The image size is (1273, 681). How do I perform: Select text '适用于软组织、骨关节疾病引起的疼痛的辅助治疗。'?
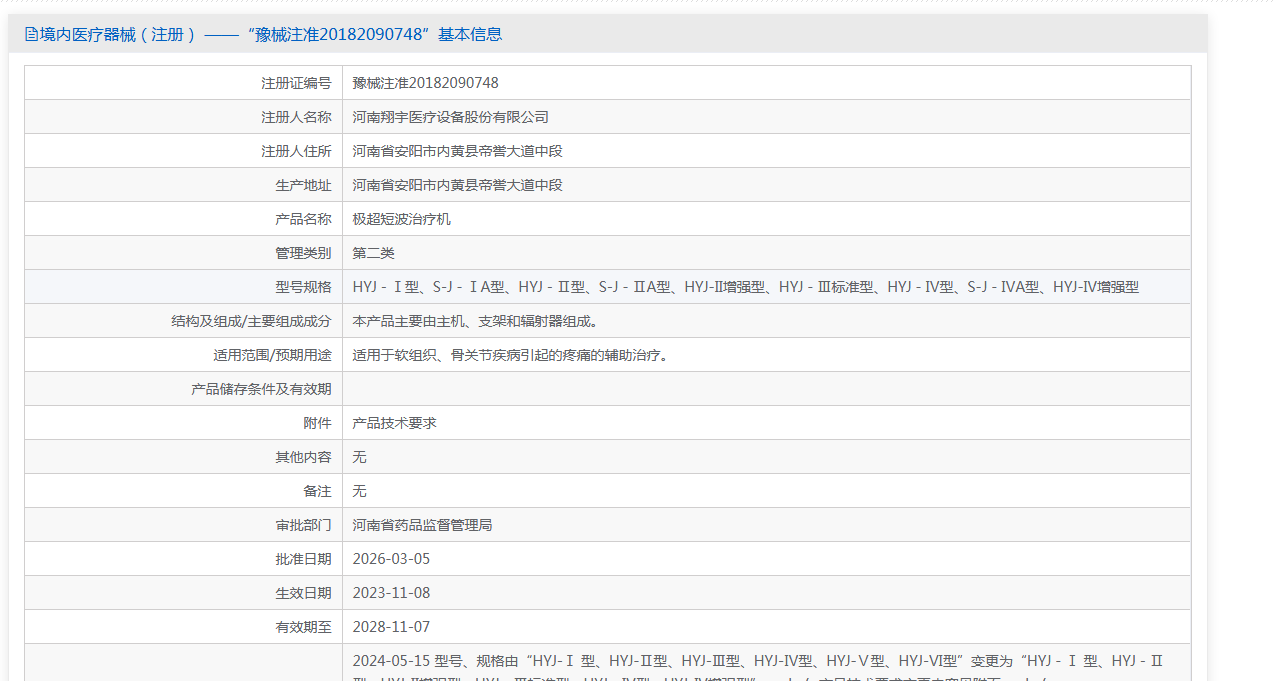pyautogui.click(x=510, y=355)
